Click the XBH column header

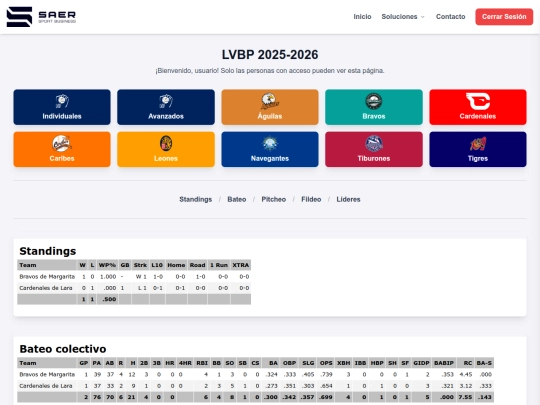tap(343, 363)
